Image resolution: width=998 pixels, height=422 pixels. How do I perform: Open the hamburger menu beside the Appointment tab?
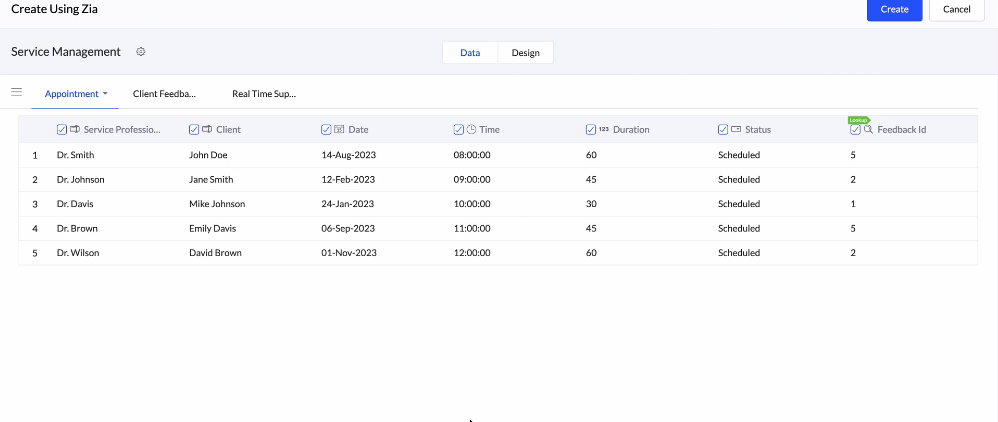click(x=16, y=92)
